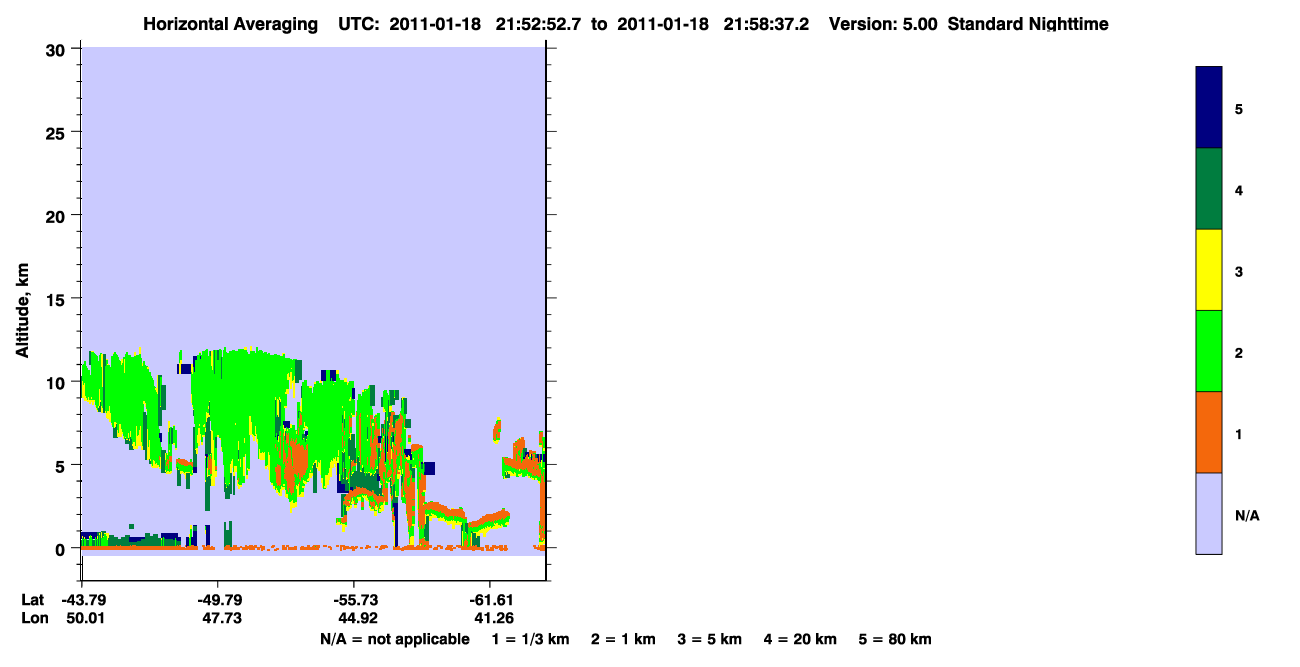Click the 'N/A = not applicable' legend text
Viewport: 1300px width, 667px height.
tap(394, 639)
